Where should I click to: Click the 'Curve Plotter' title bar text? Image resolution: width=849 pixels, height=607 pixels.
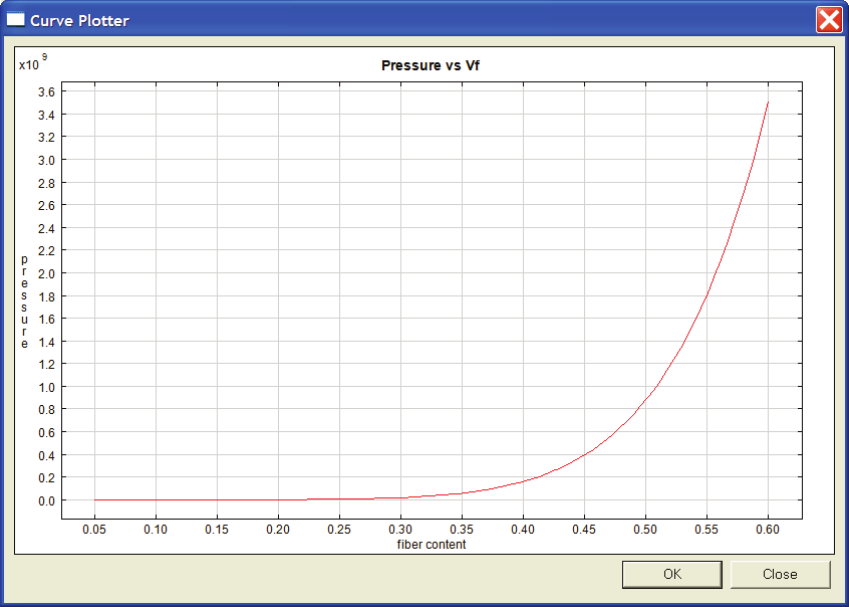click(80, 21)
